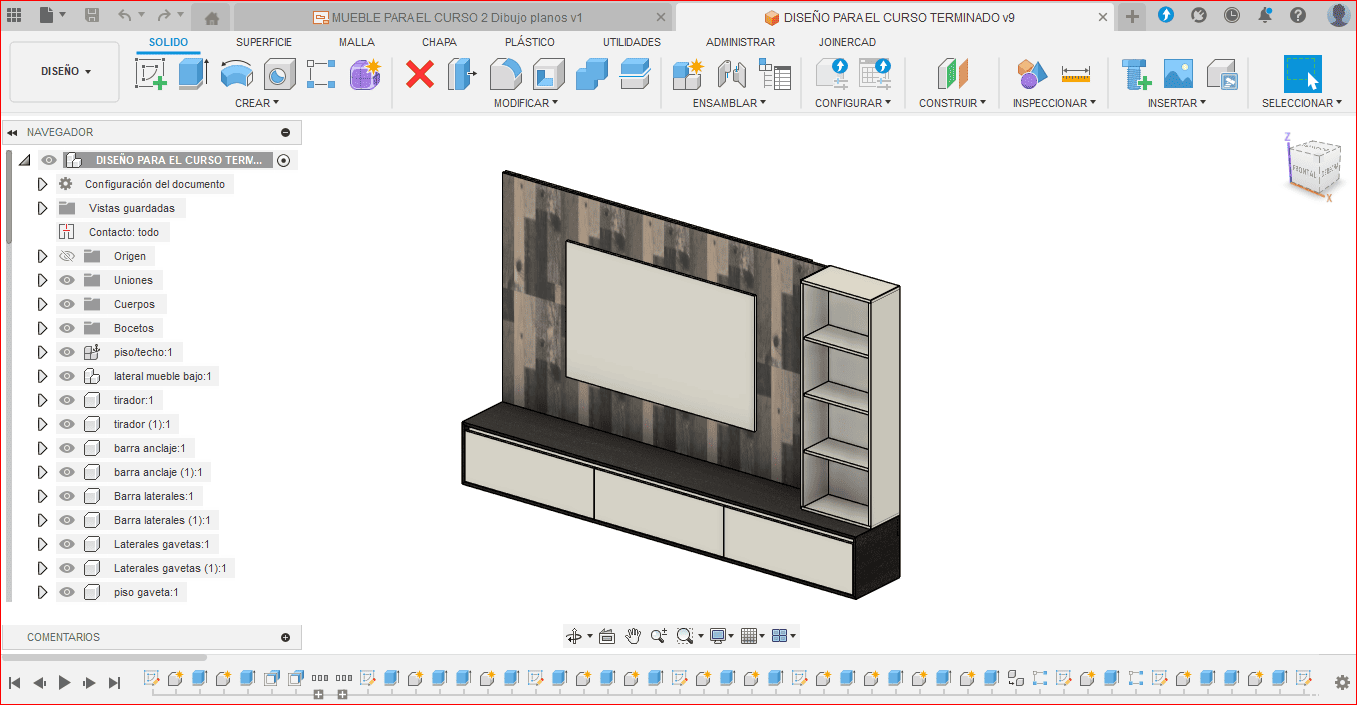
Task: Click the Measure tool in Inspeccionar
Action: click(1075, 74)
